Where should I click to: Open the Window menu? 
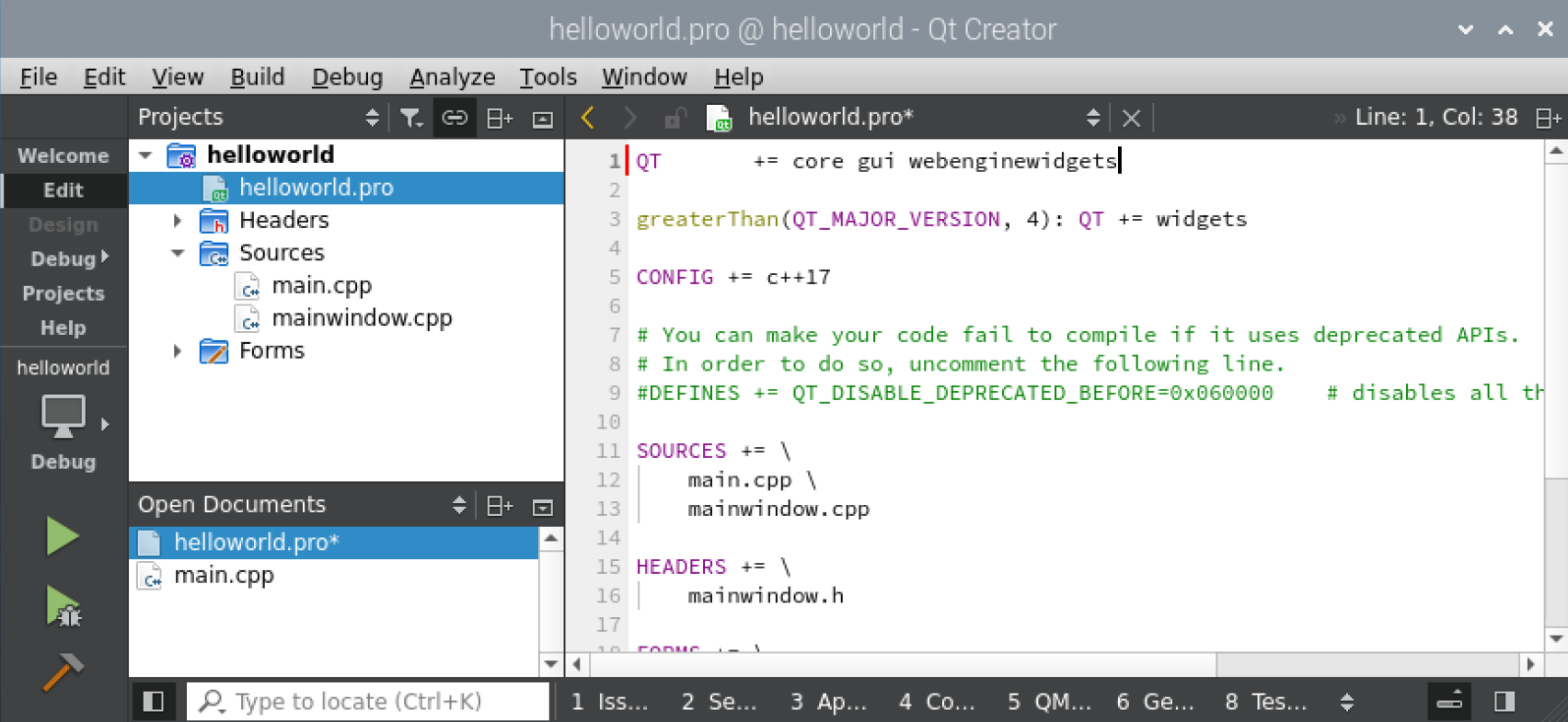click(644, 77)
